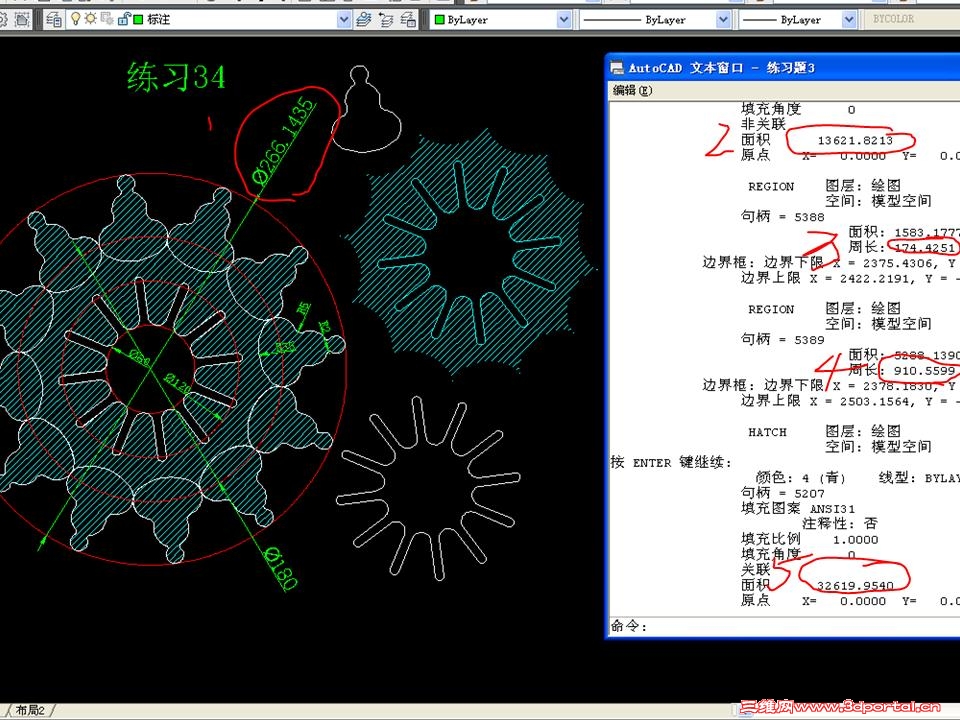Expand the 标注 layer dropdown list
The height and width of the screenshot is (720, 960).
point(343,20)
